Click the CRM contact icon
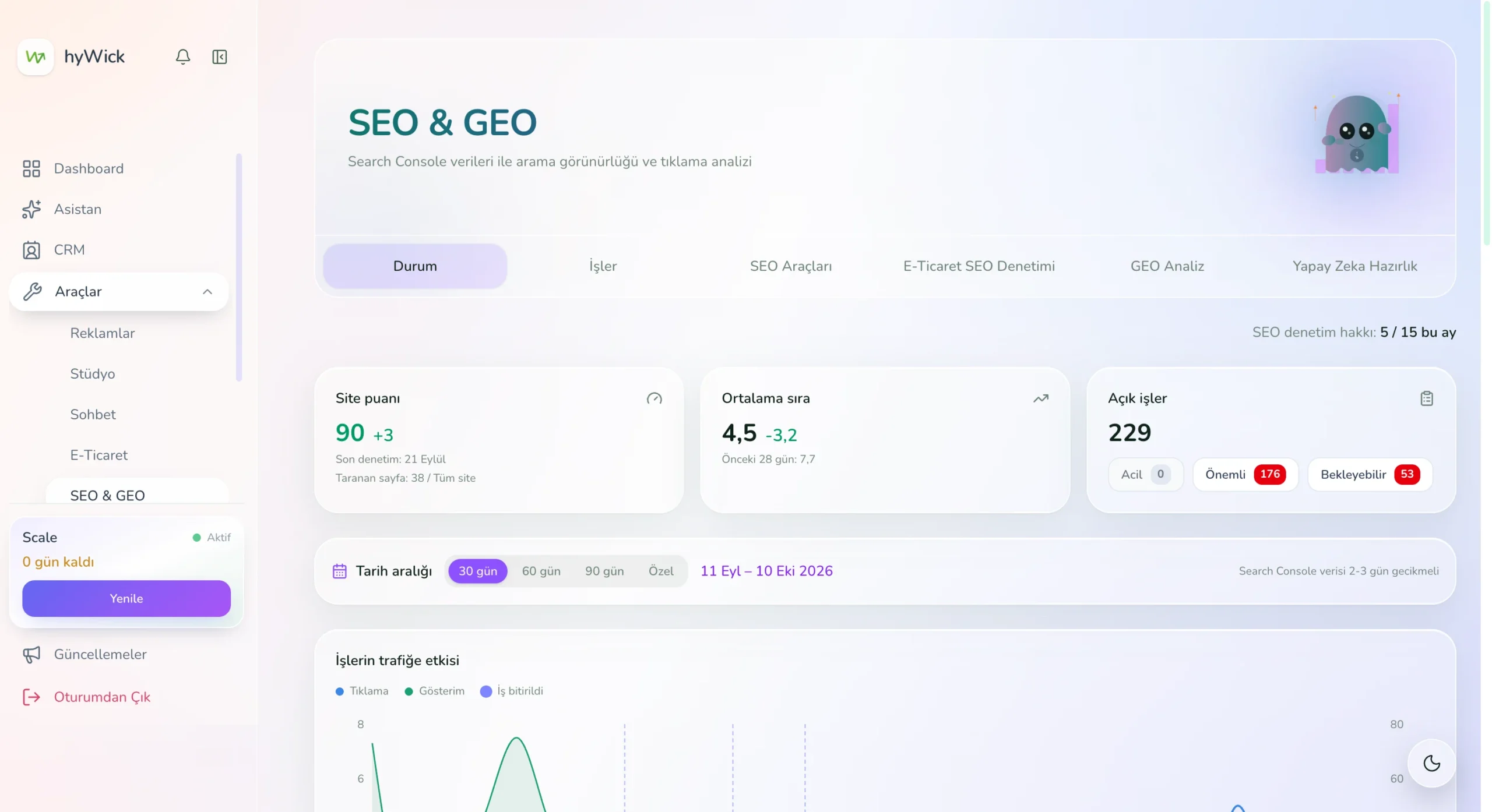Viewport: 1492px width, 812px height. tap(31, 250)
